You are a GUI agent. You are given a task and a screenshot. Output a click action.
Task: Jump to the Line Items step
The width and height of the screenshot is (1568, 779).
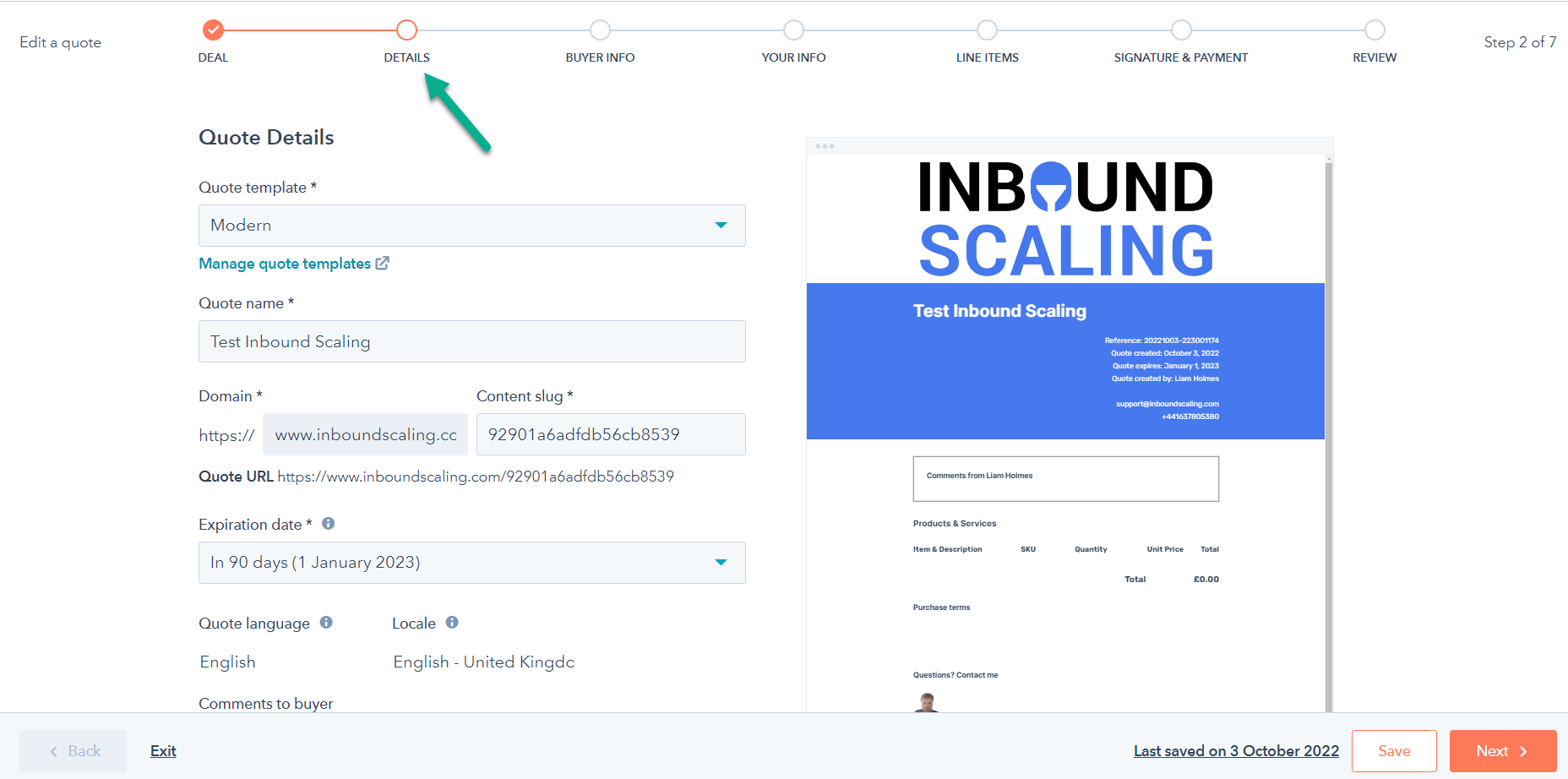(987, 30)
